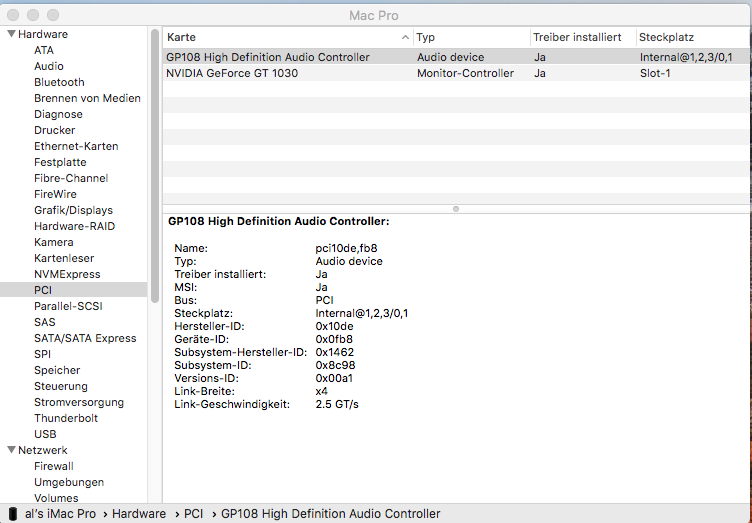
Task: Select SPI in the sidebar
Action: pyautogui.click(x=42, y=354)
